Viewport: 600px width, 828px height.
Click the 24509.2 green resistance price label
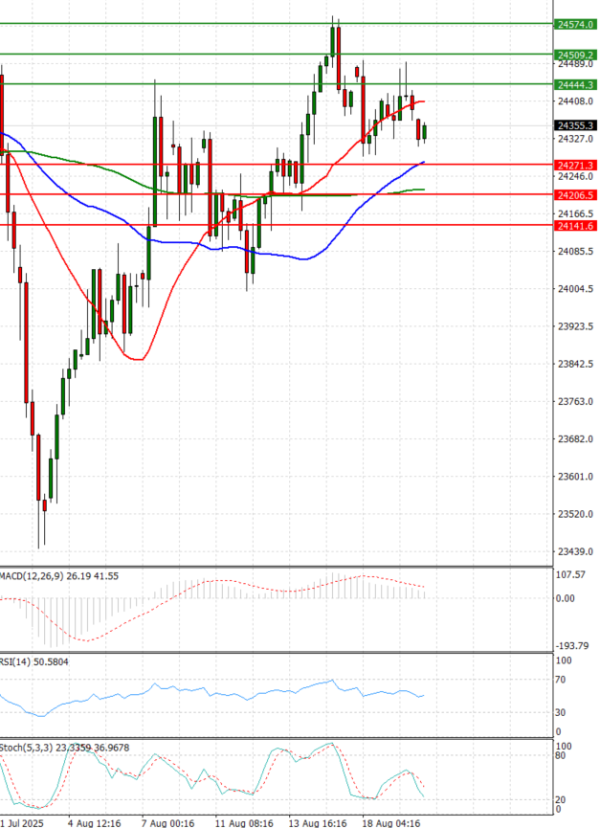point(575,54)
